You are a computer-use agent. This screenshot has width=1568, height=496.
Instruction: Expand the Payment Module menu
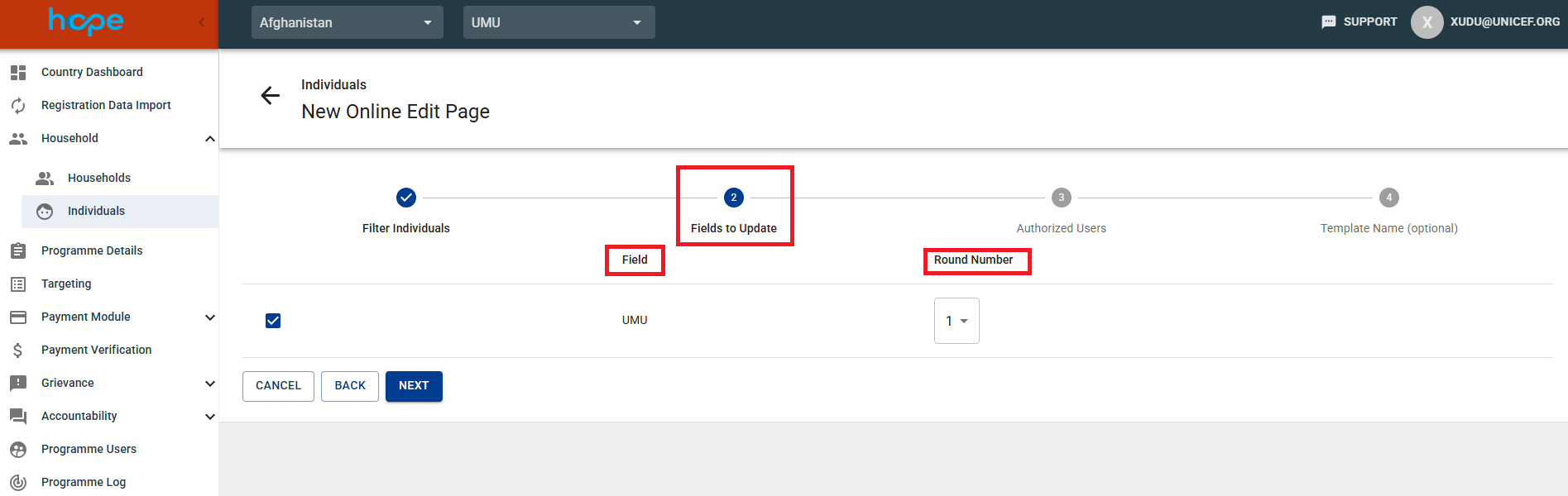(x=209, y=317)
